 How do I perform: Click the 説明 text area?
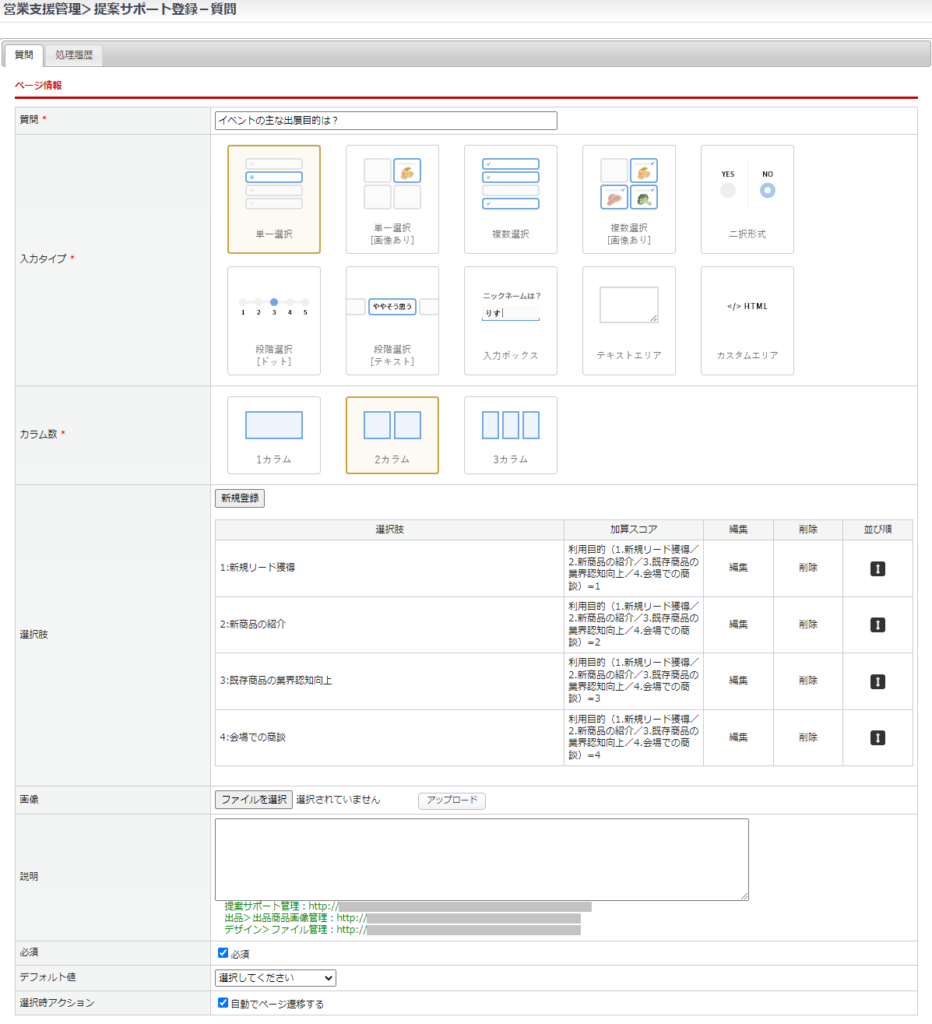481,859
